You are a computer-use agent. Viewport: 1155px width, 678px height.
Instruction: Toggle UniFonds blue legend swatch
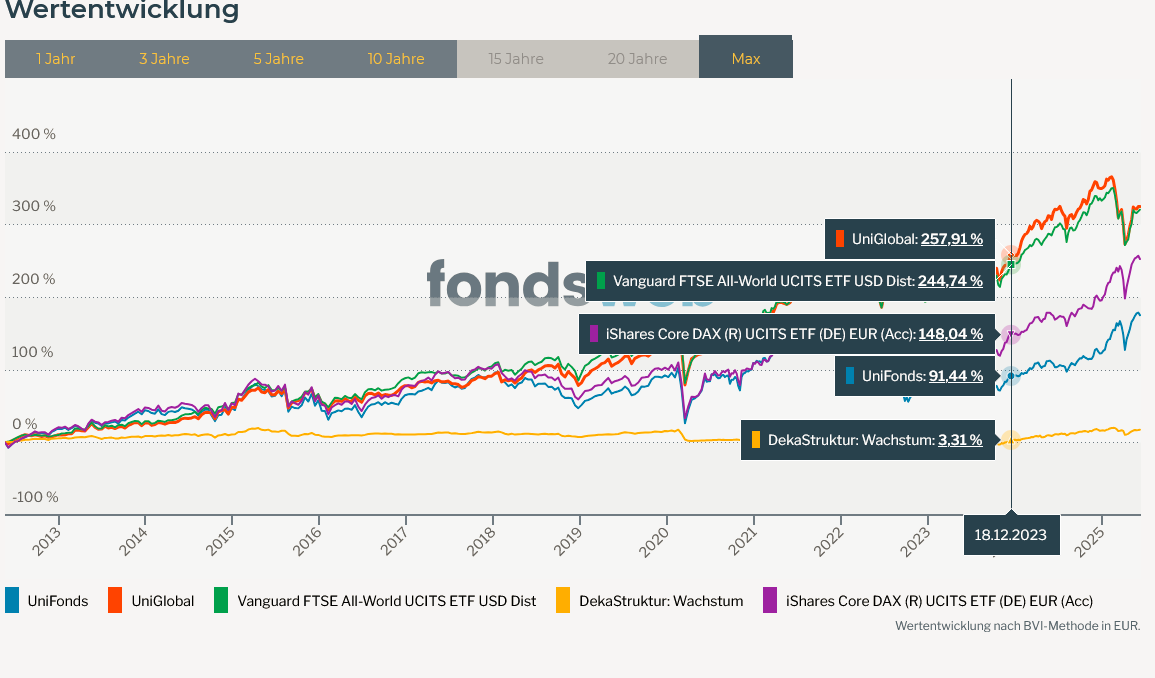pos(12,600)
